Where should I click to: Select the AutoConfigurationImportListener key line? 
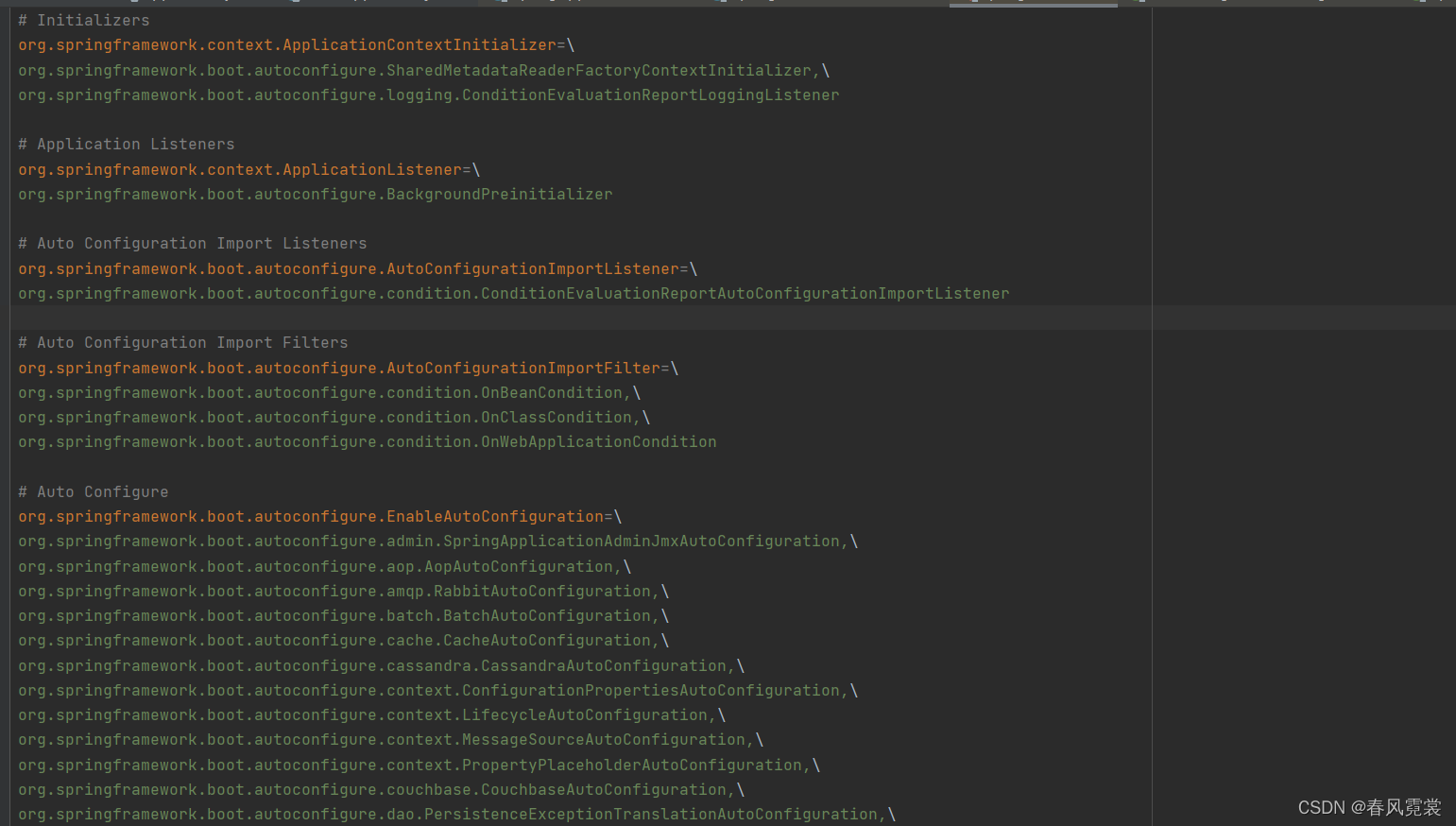[358, 268]
